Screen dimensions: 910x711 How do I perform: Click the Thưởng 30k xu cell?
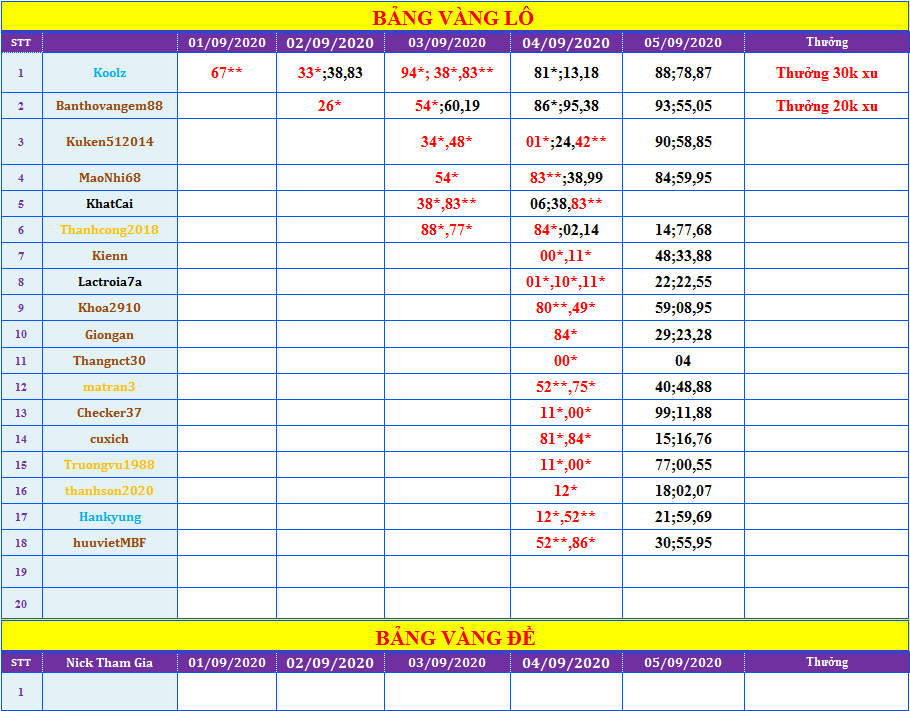tap(826, 73)
